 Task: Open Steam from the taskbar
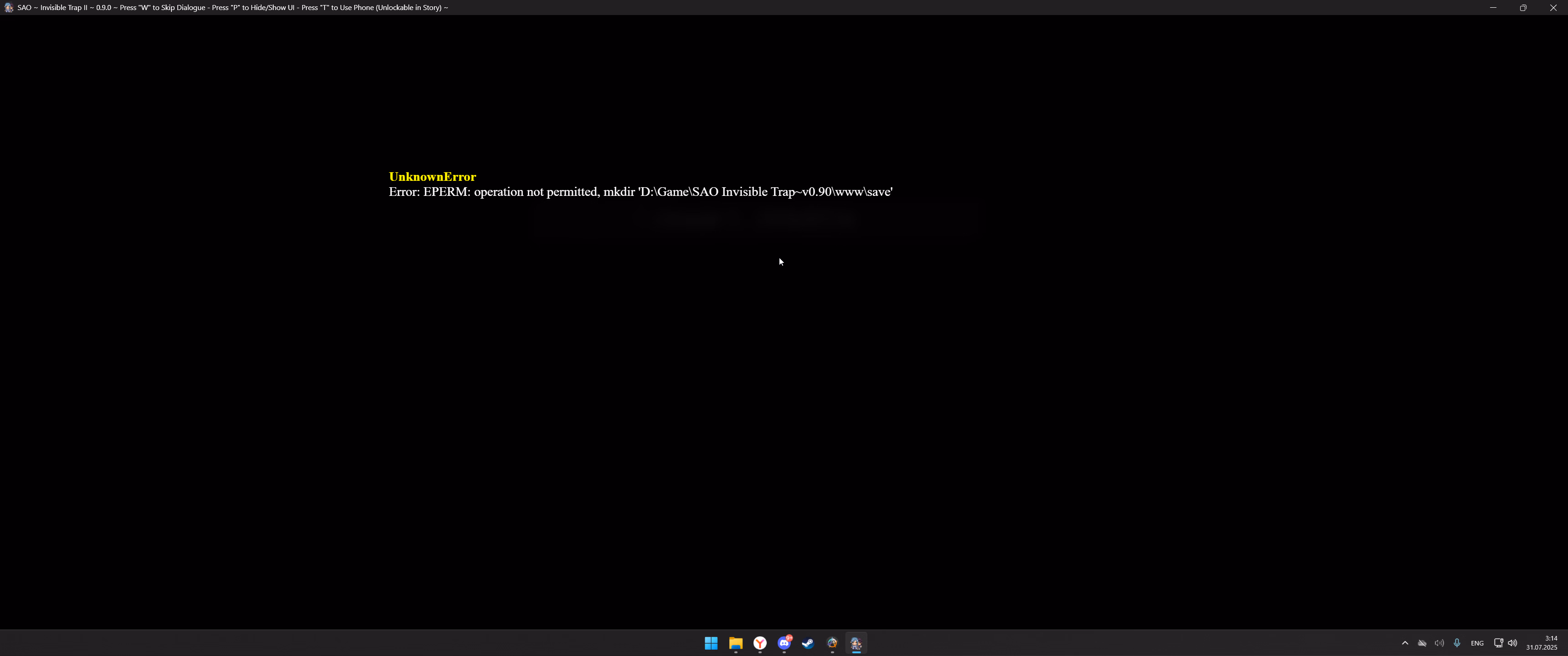pyautogui.click(x=808, y=643)
